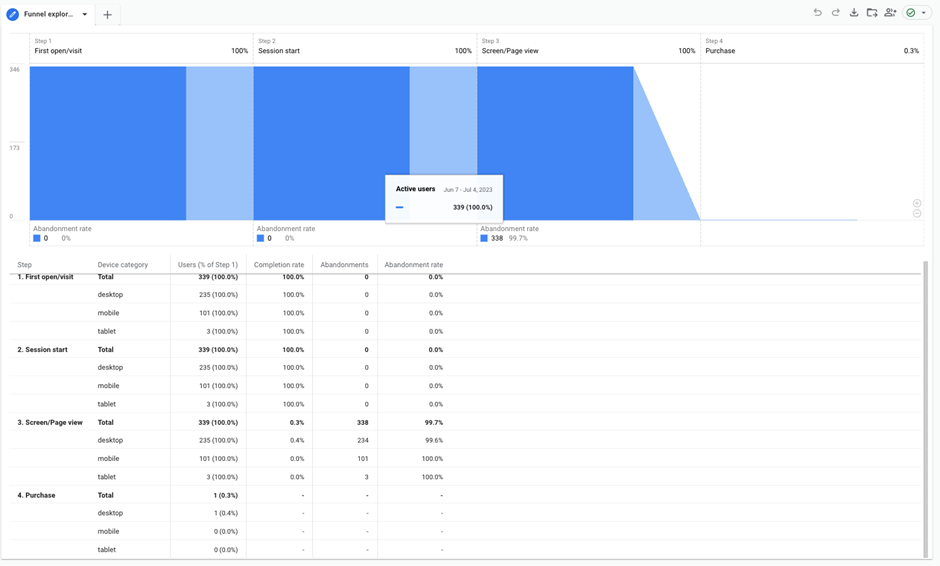The height and width of the screenshot is (566, 940).
Task: Click the Device category column header
Action: (122, 265)
